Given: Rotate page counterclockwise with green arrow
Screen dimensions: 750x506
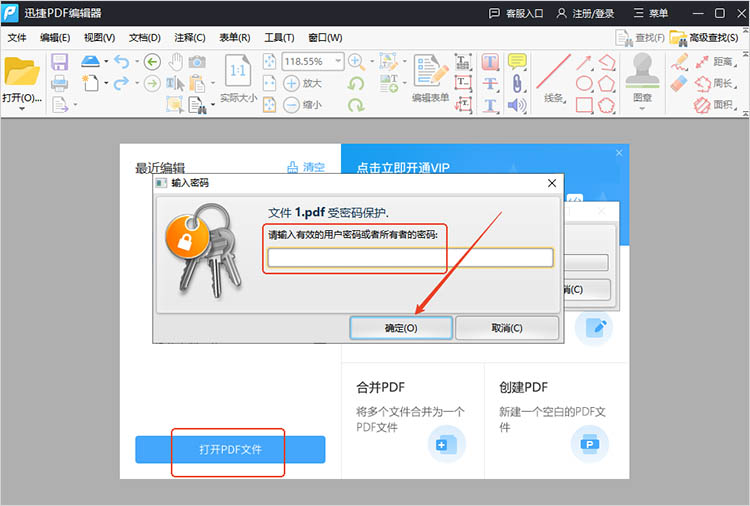Looking at the screenshot, I should [356, 84].
